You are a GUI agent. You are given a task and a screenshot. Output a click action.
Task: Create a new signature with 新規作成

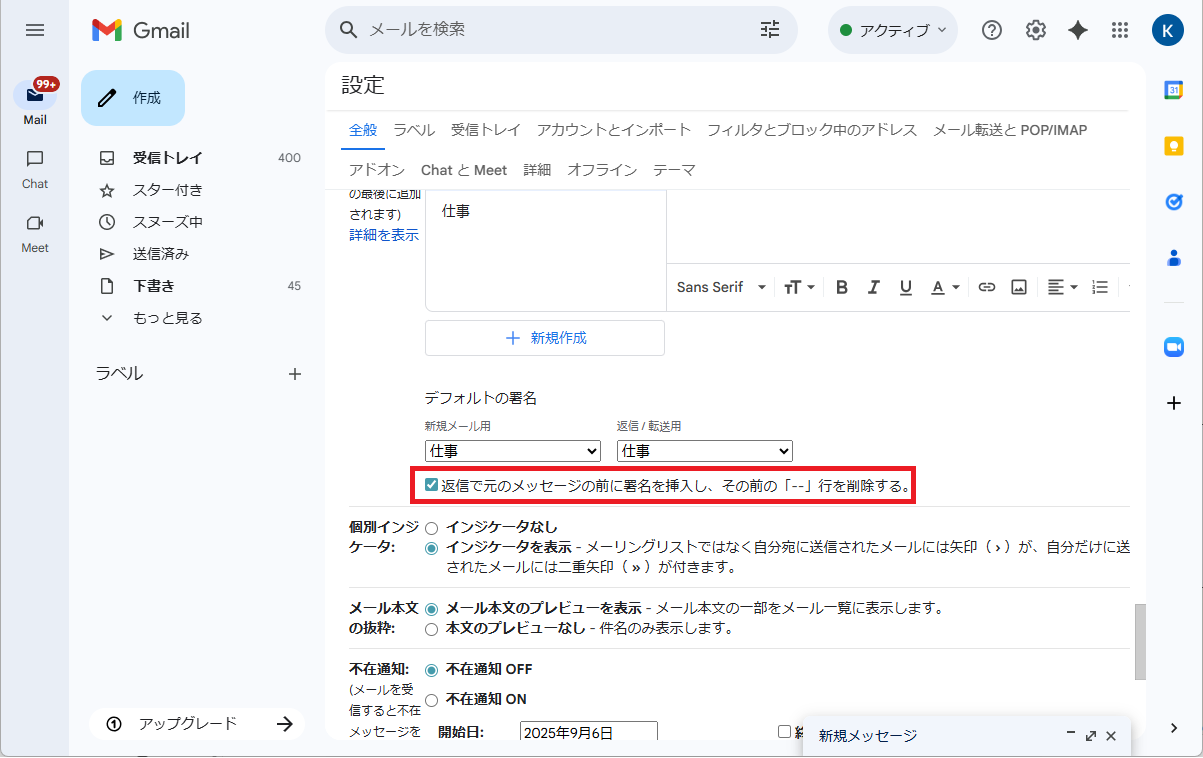tap(544, 338)
